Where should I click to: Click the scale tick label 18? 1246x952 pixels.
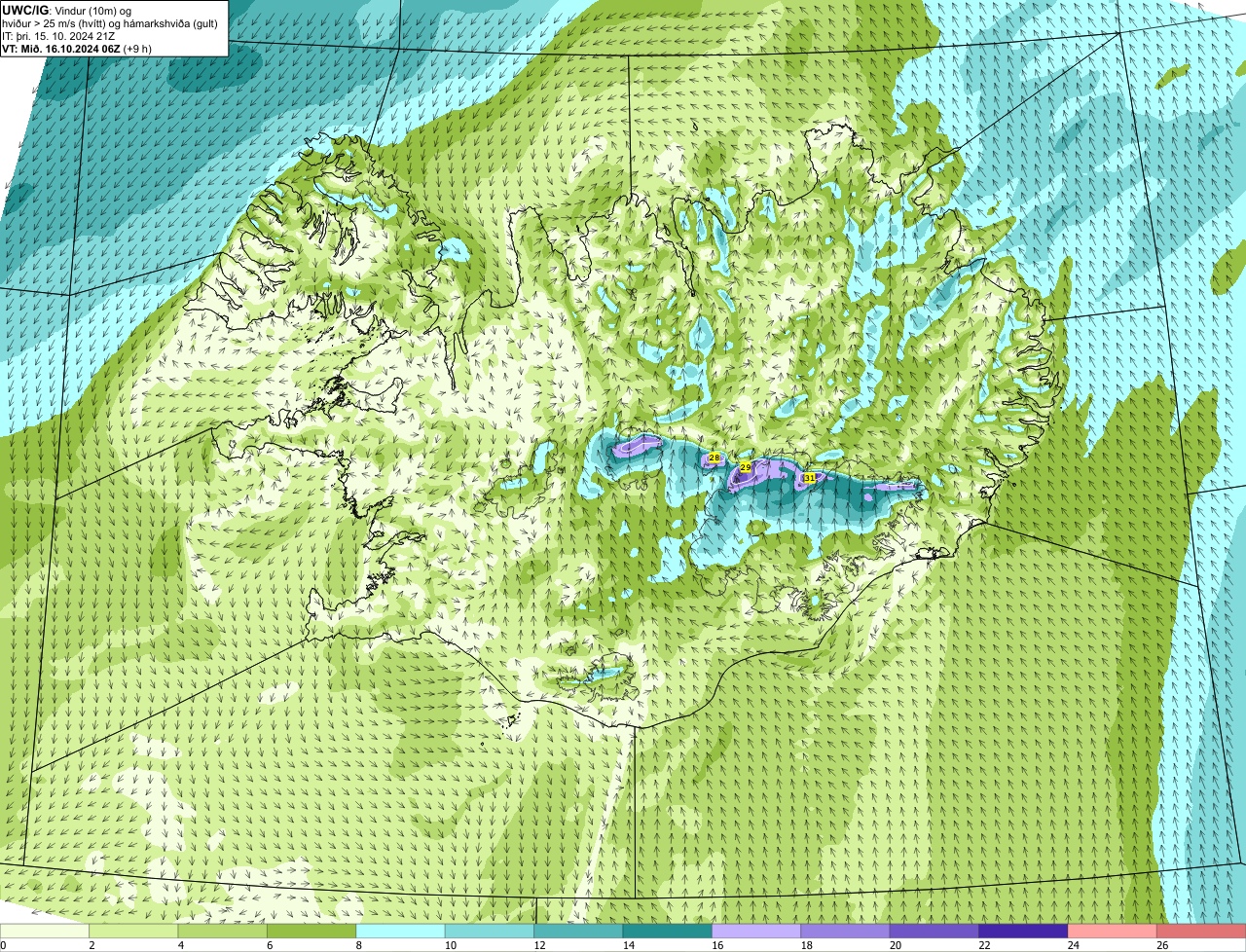(x=806, y=945)
